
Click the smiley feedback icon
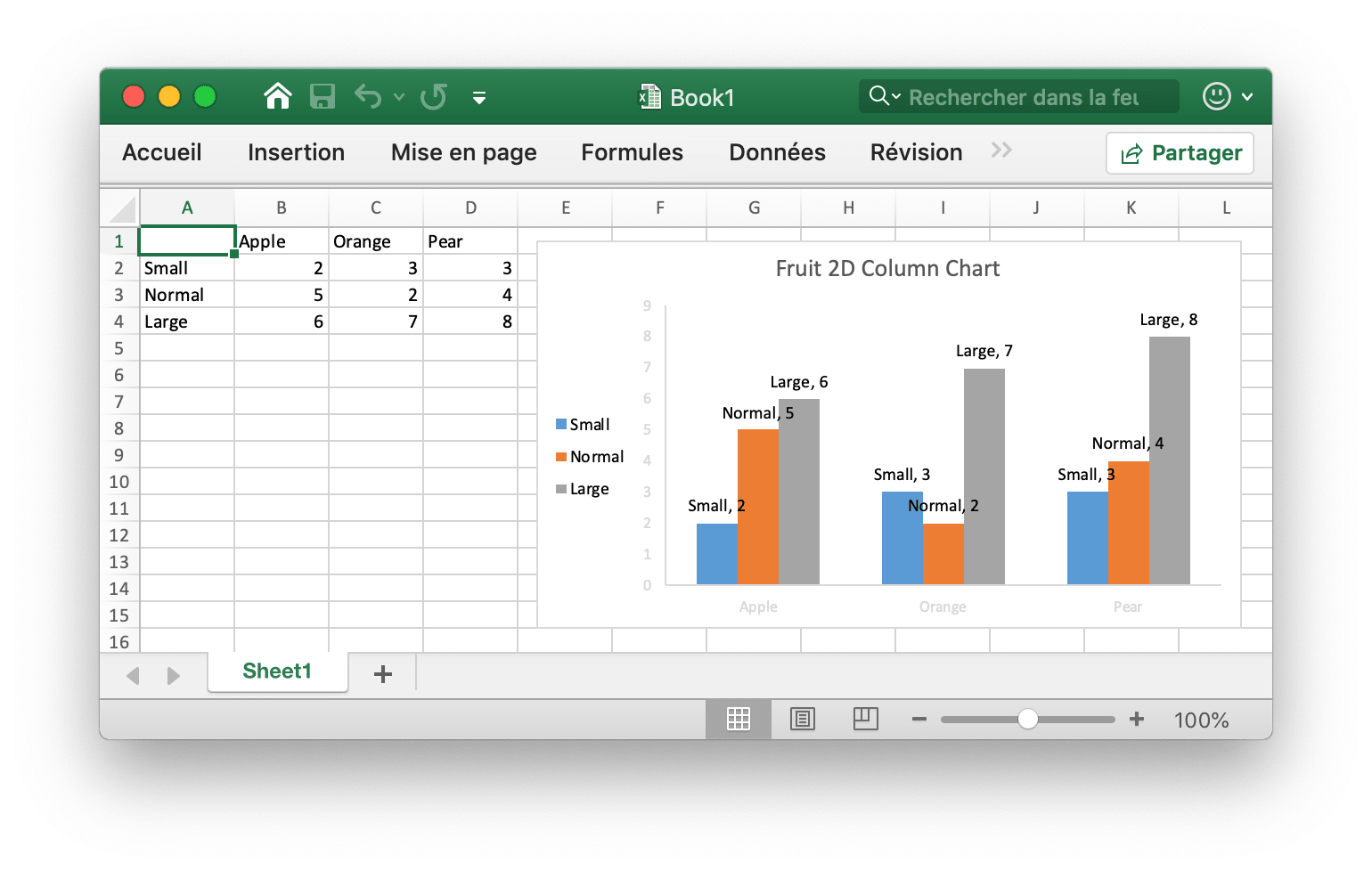pos(1216,96)
